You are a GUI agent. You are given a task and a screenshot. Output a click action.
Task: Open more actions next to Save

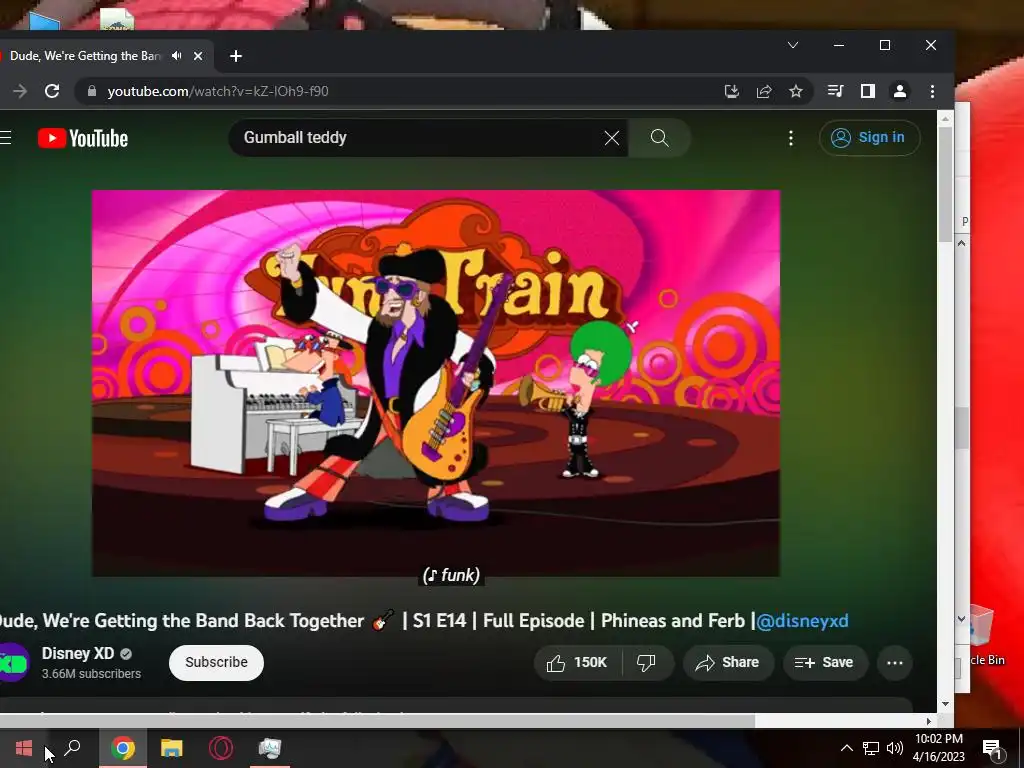(895, 663)
